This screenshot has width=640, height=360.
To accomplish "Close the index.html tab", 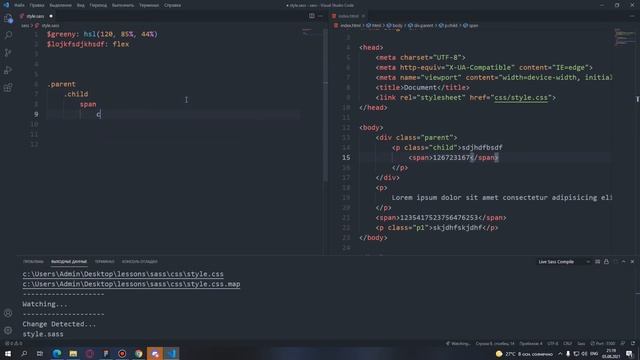I will click(x=363, y=16).
